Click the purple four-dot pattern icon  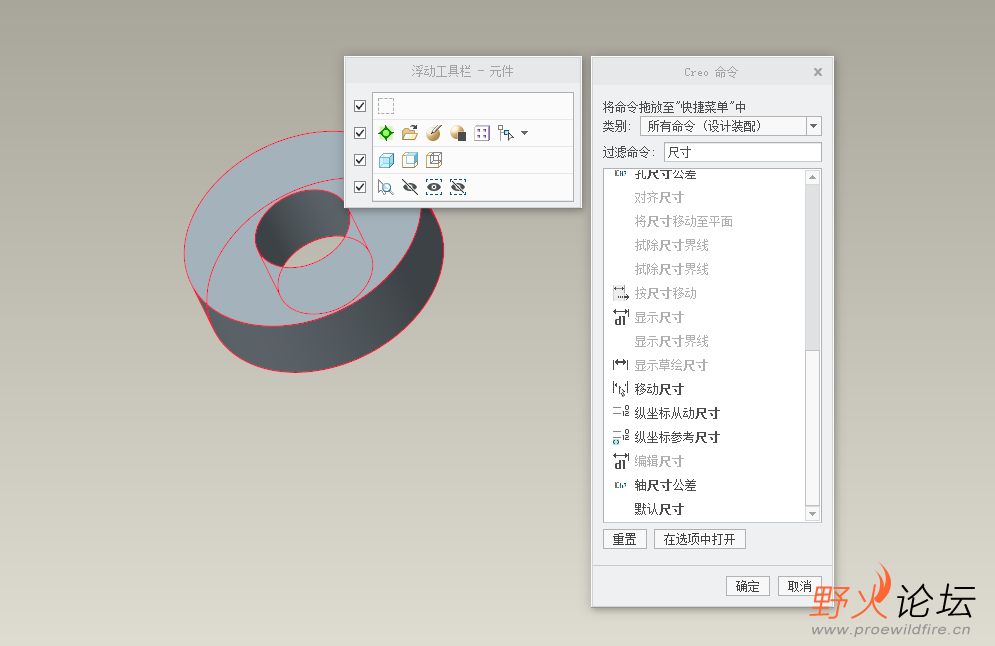482,133
